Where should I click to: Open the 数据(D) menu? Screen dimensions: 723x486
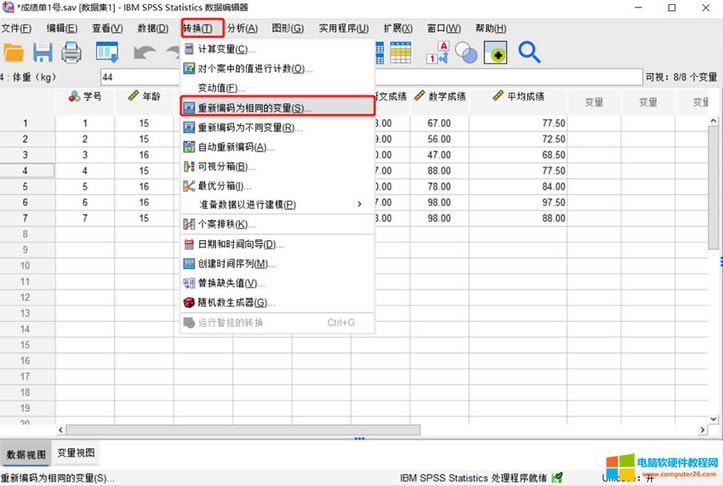153,28
